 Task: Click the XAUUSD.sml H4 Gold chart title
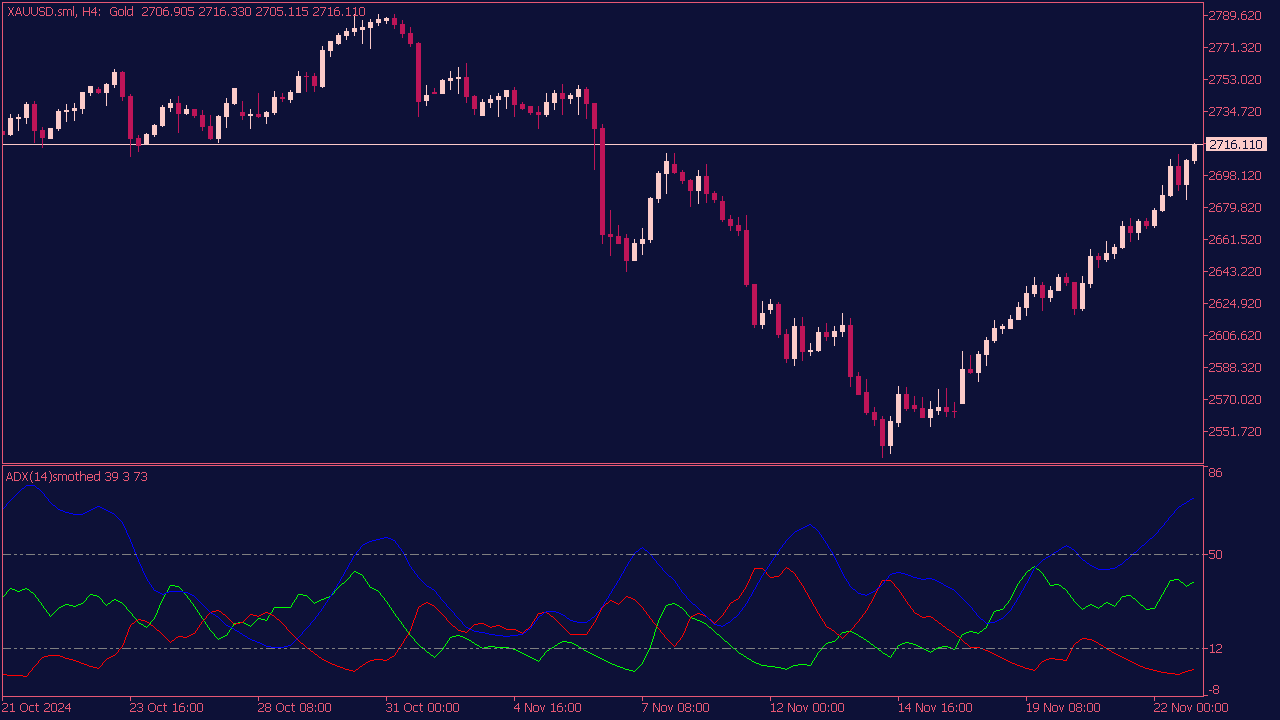pyautogui.click(x=186, y=12)
